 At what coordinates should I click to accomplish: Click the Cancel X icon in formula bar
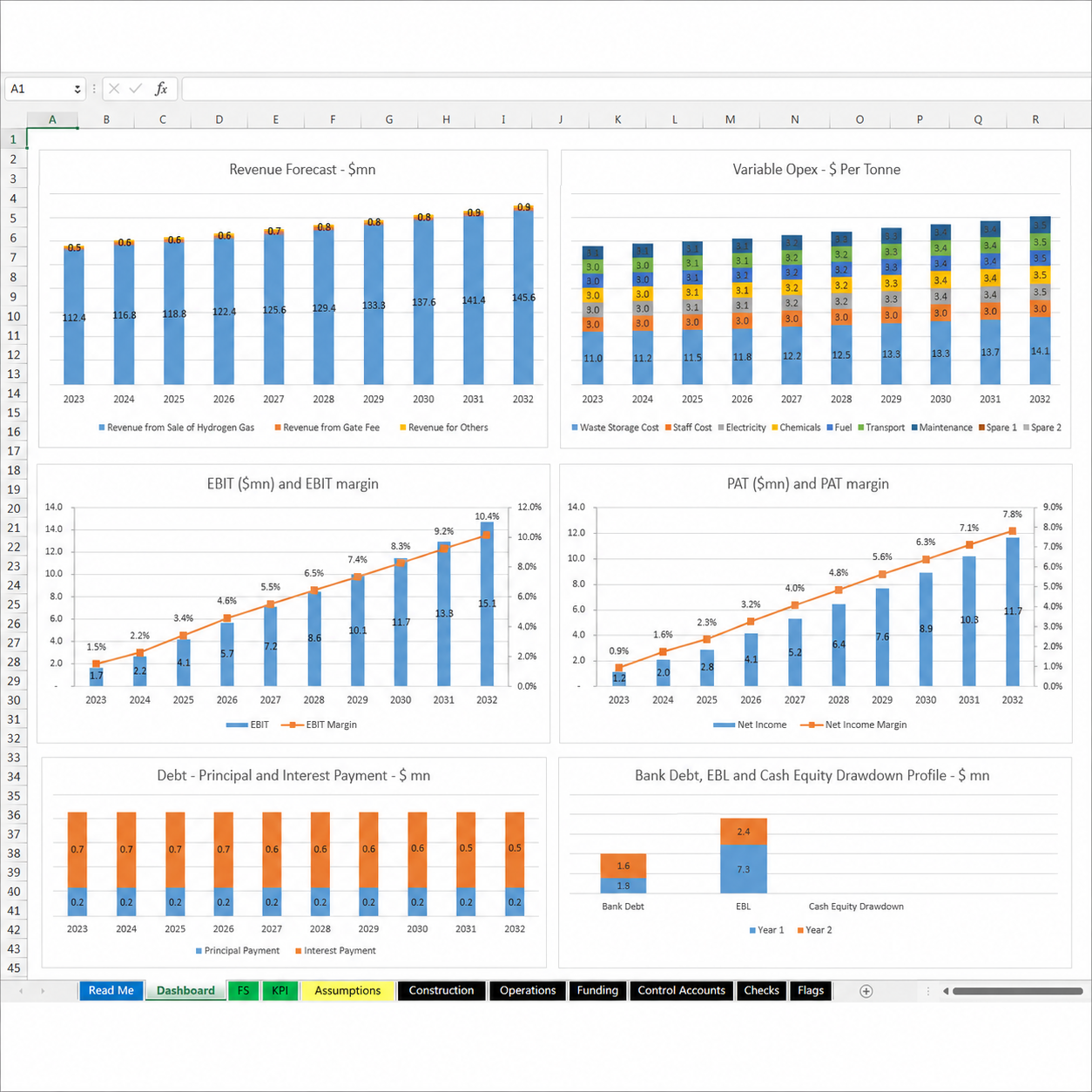pyautogui.click(x=114, y=89)
